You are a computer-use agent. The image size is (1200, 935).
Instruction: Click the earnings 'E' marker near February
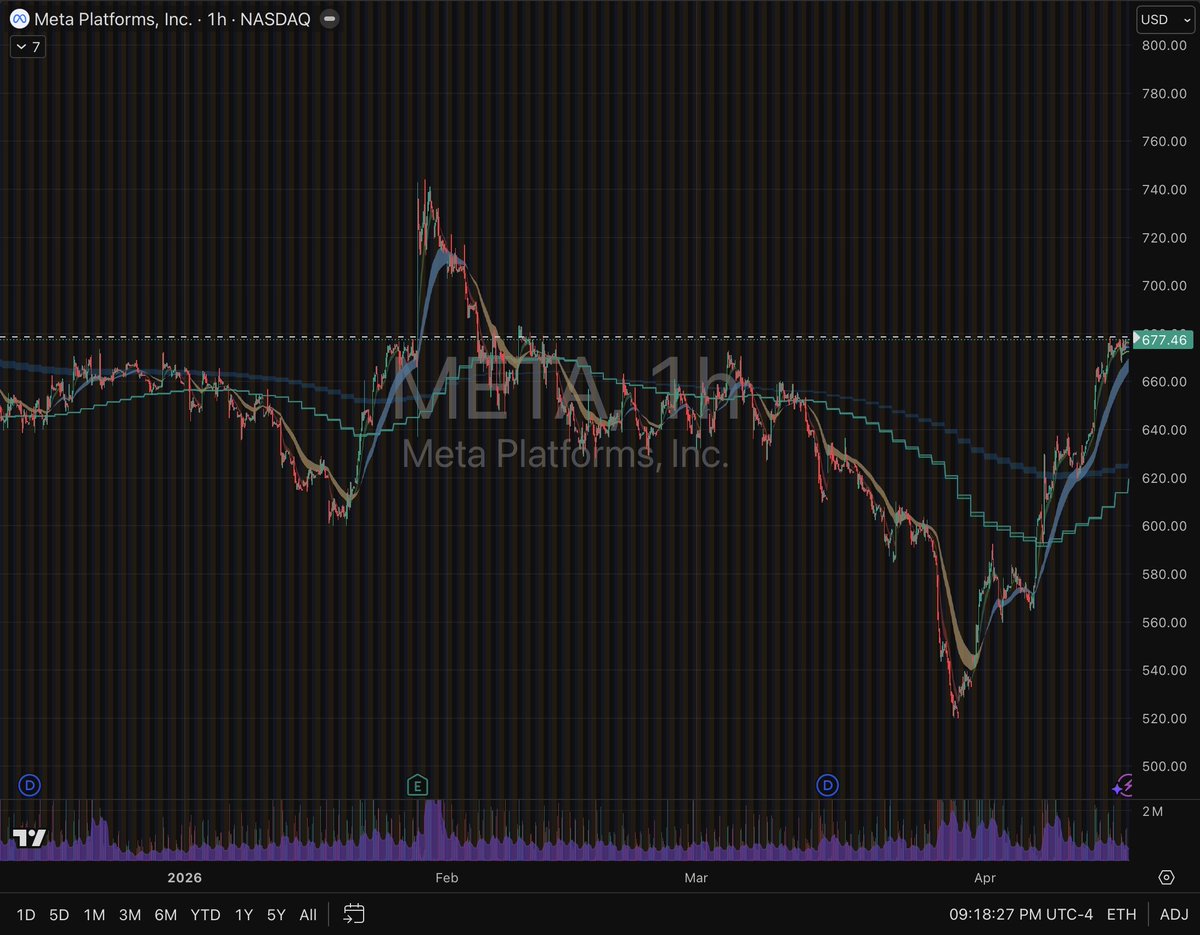(418, 785)
